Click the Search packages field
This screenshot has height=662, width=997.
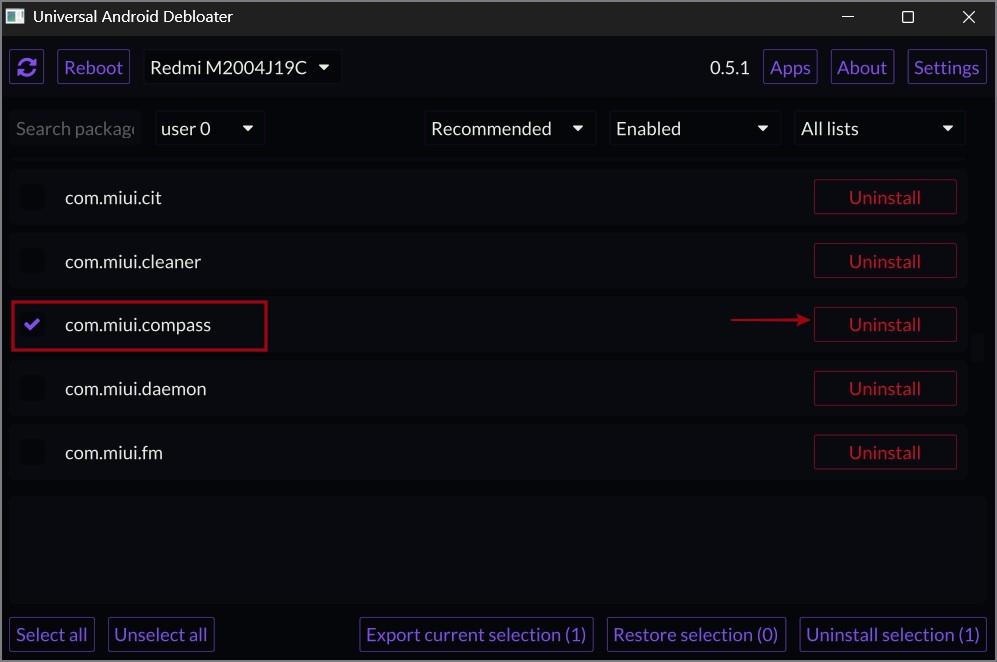(75, 129)
